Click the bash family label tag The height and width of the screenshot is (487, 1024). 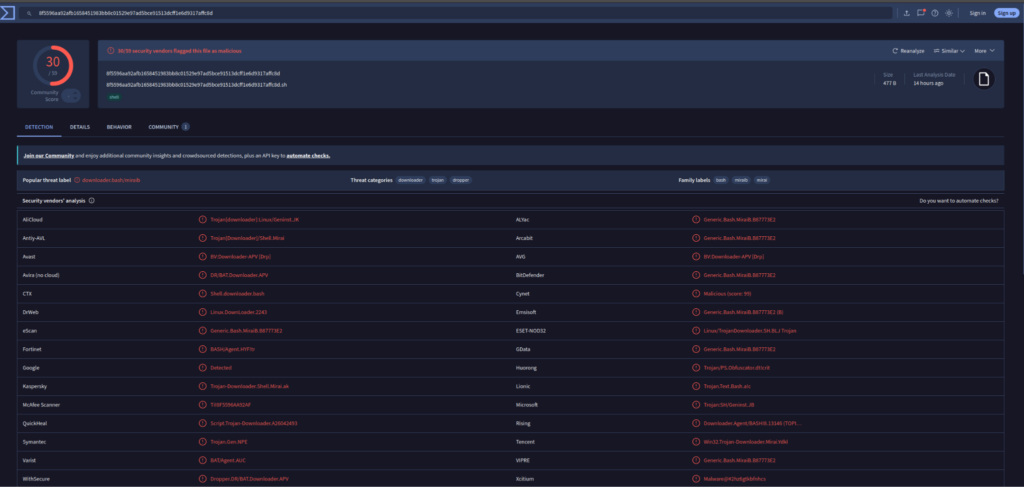pyautogui.click(x=720, y=180)
